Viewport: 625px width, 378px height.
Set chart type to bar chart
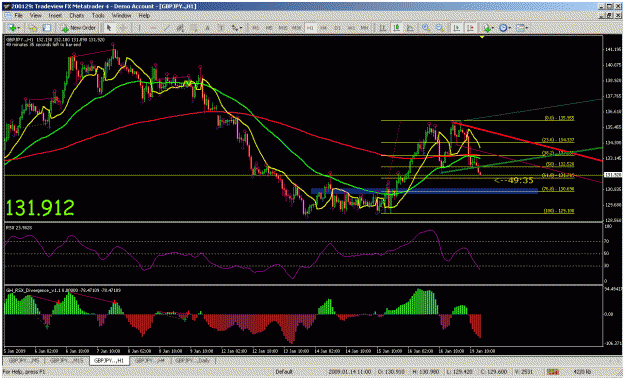pos(383,28)
